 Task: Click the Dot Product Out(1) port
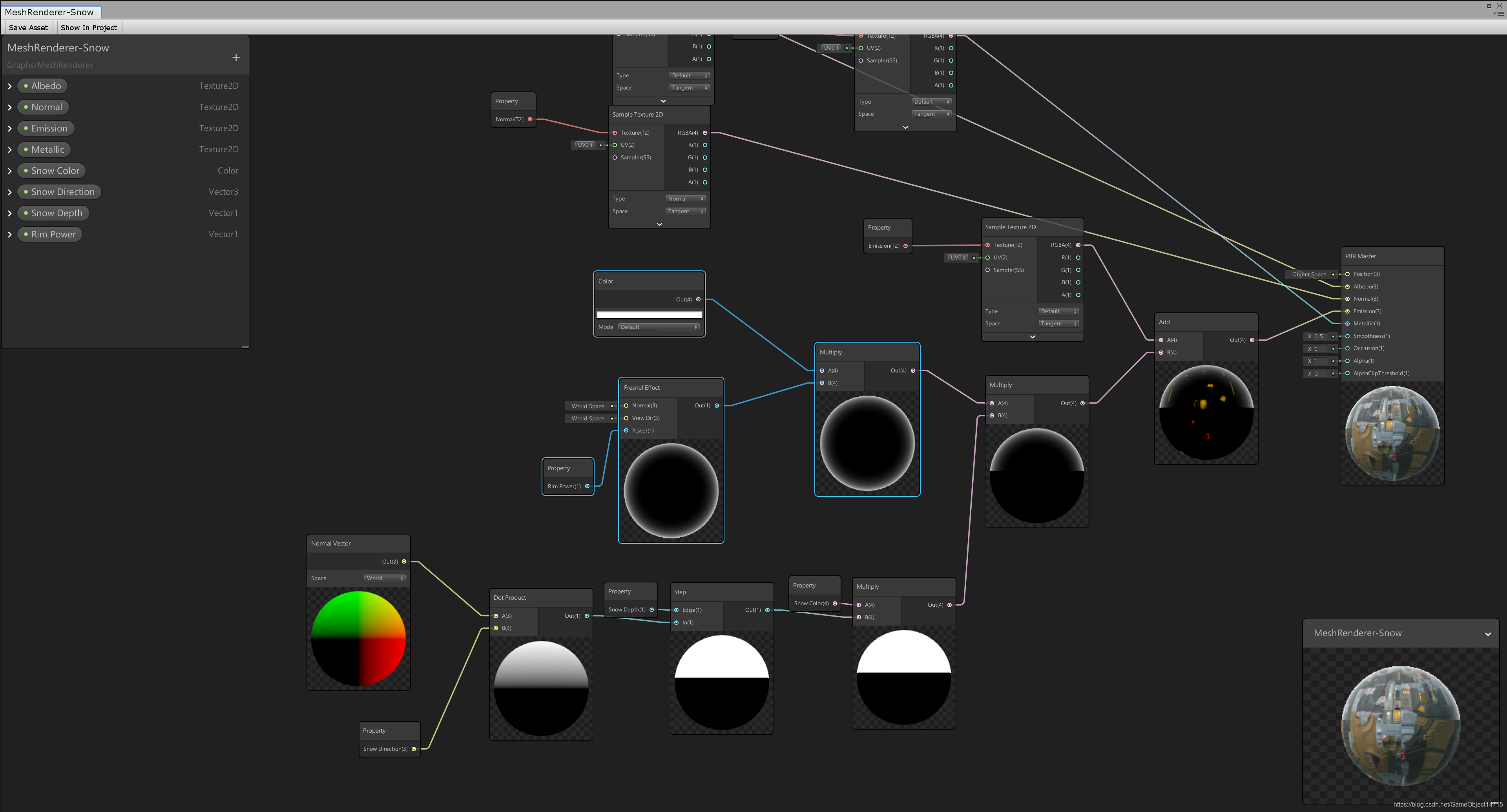587,615
